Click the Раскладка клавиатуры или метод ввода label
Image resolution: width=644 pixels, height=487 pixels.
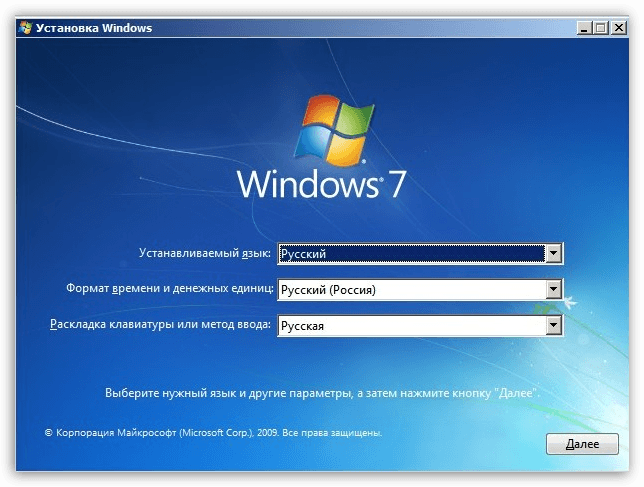(159, 325)
